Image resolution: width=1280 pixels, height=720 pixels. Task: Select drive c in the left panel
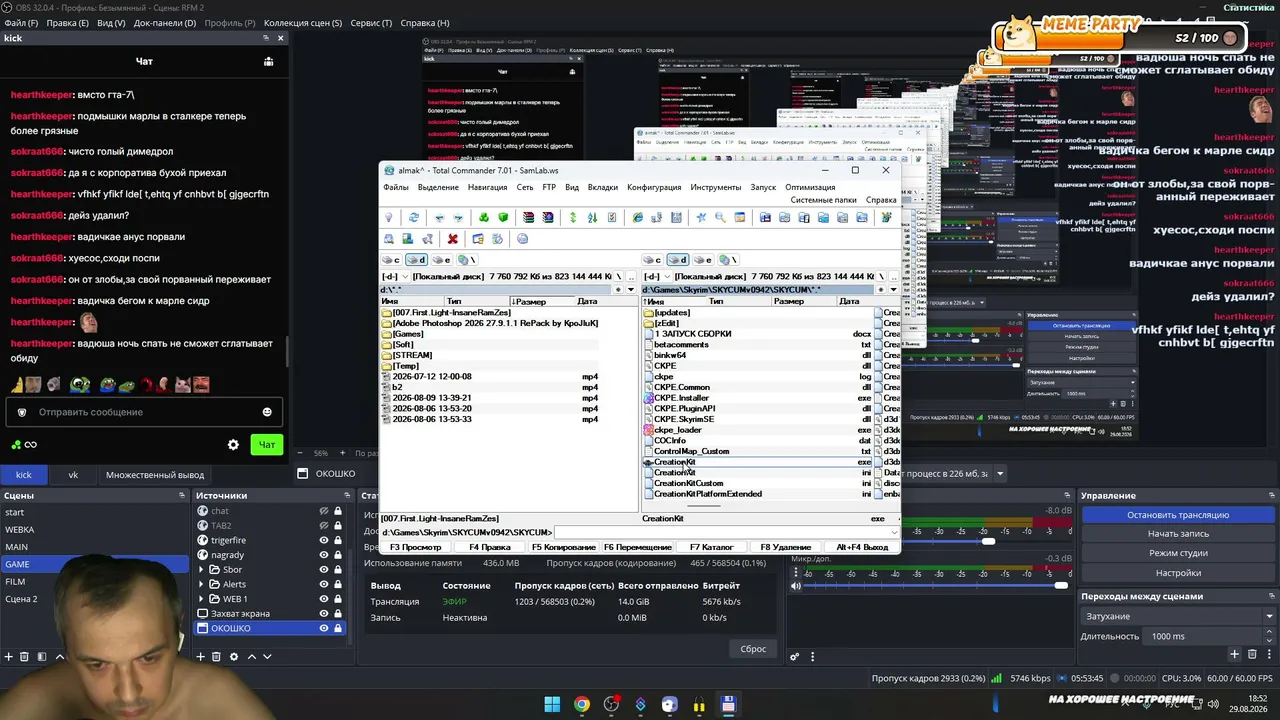[391, 260]
